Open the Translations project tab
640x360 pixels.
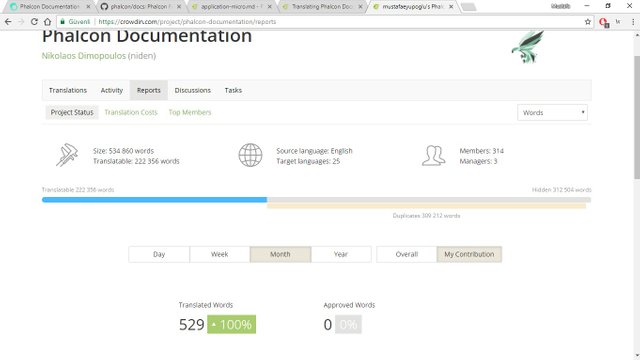click(68, 90)
